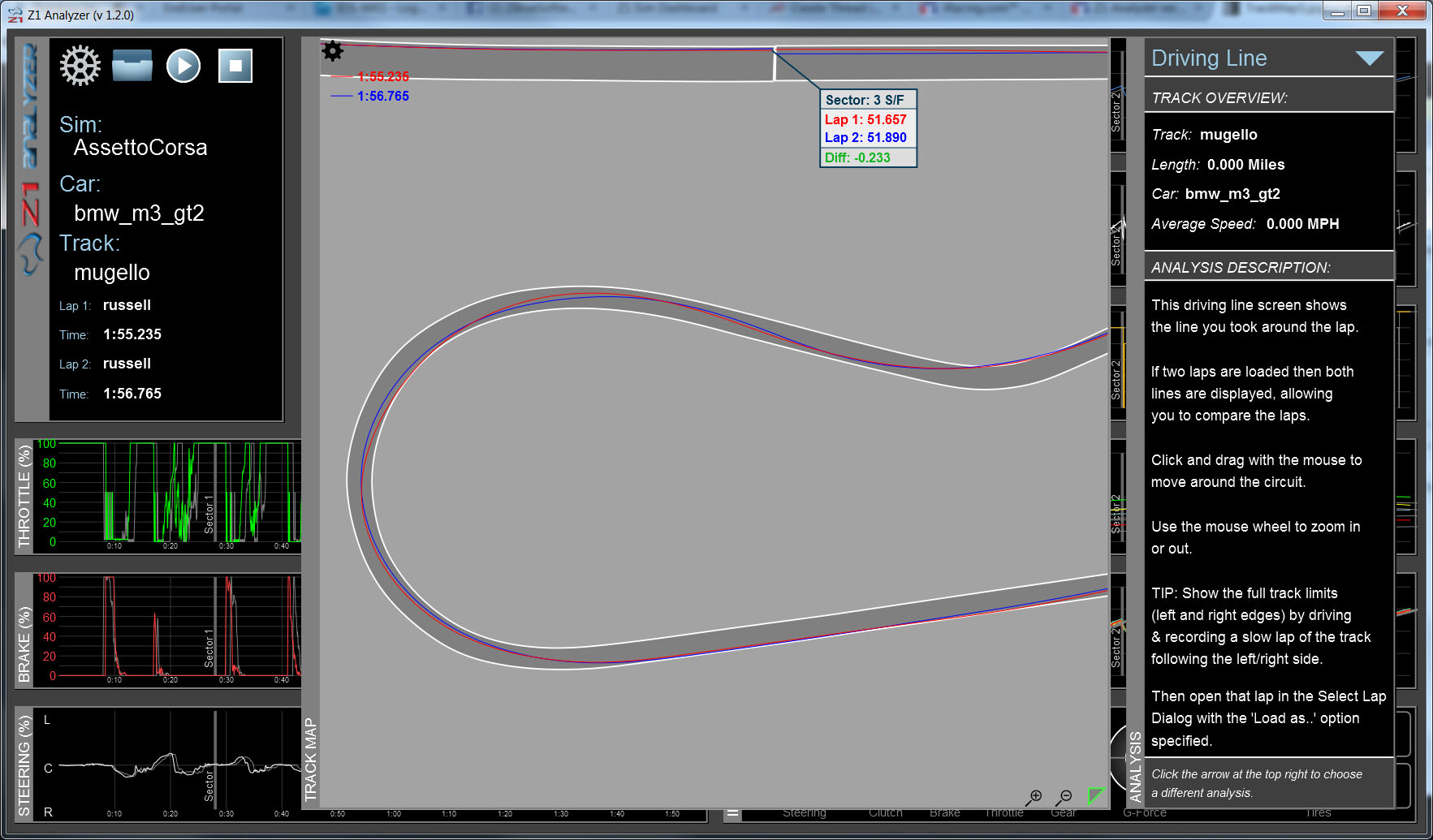Stop playback with the square stop button

(x=235, y=66)
